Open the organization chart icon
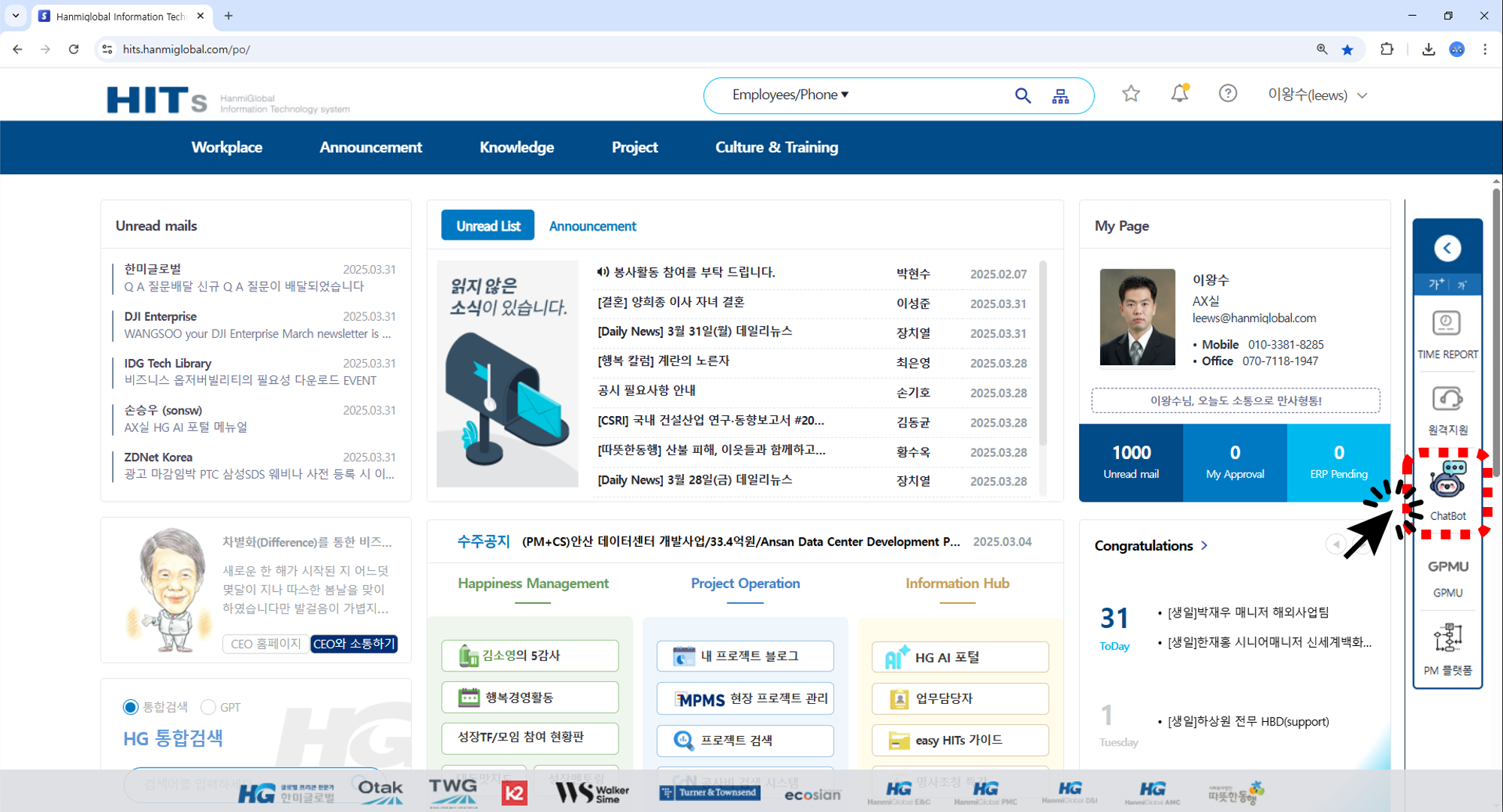The height and width of the screenshot is (812, 1503). (1060, 96)
